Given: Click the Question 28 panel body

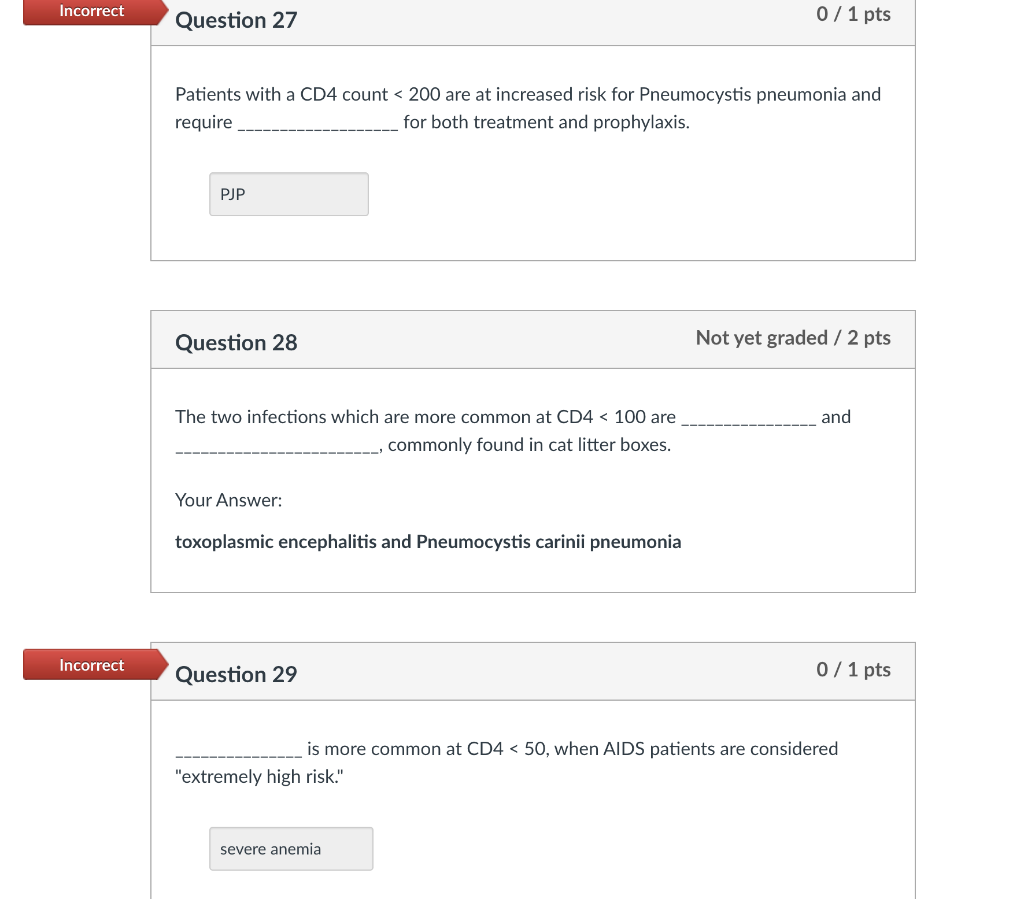Looking at the screenshot, I should (x=532, y=480).
